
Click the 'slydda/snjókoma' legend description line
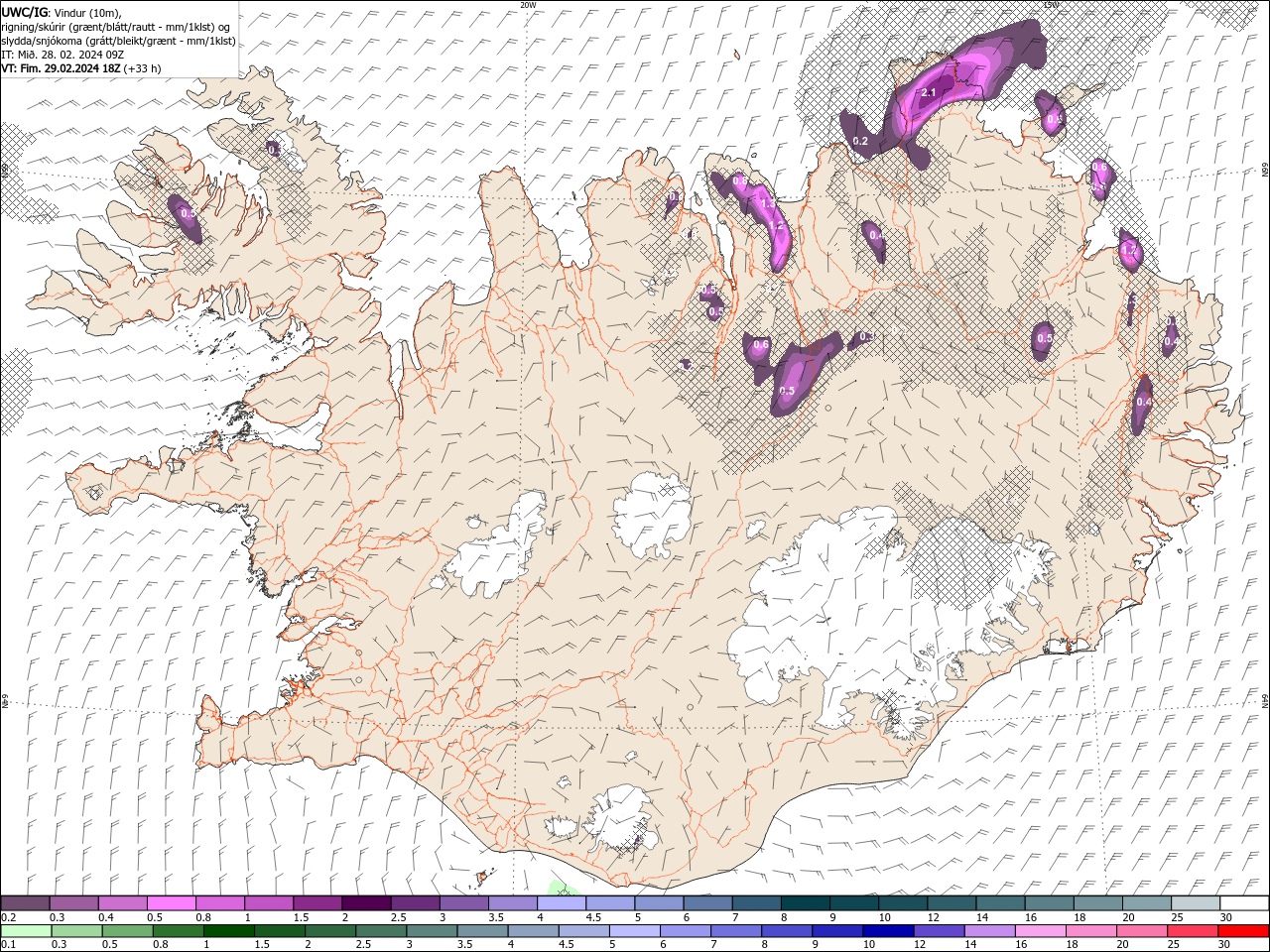[118, 41]
